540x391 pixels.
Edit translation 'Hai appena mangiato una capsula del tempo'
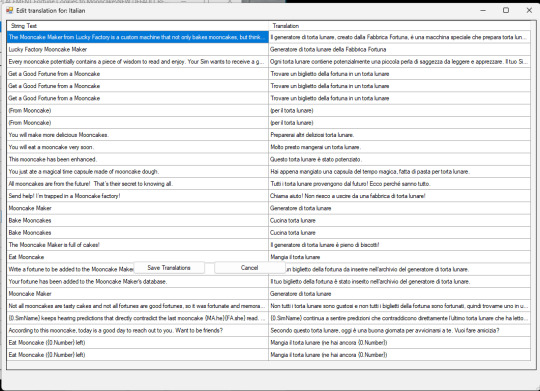[x=399, y=172]
